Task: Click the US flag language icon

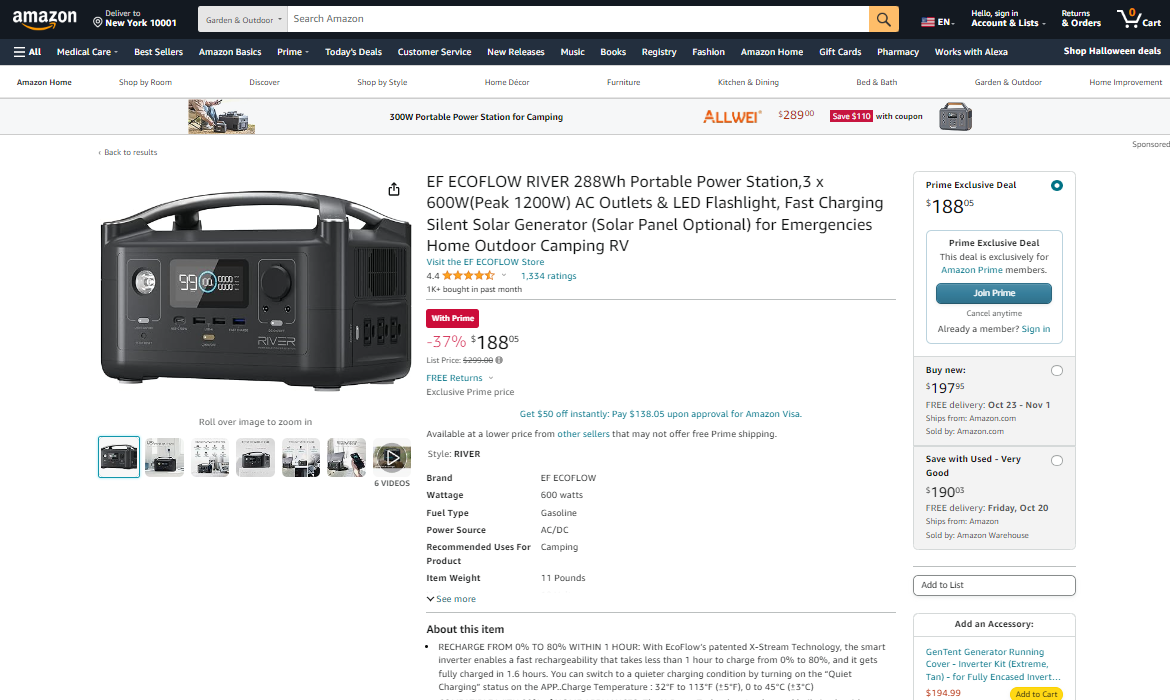Action: [x=927, y=22]
